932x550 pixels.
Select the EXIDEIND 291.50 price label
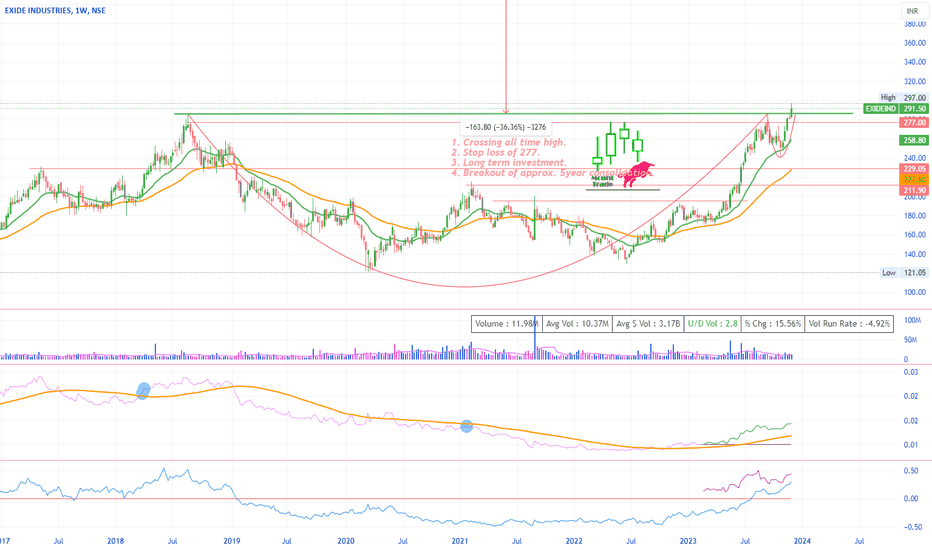point(895,109)
